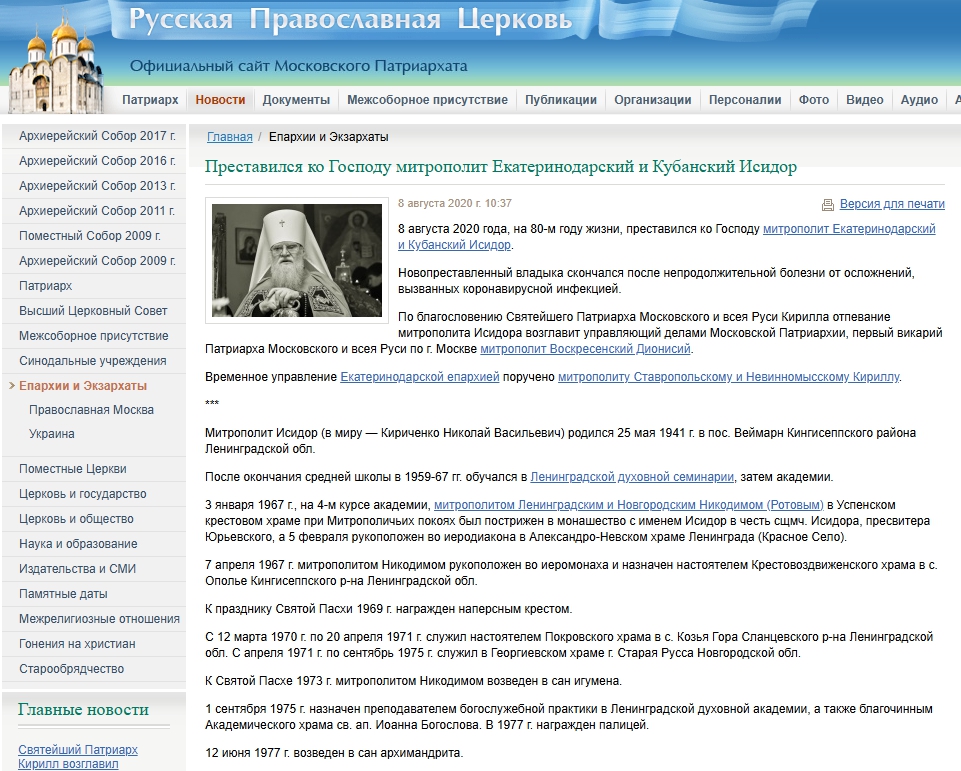The height and width of the screenshot is (771, 961).
Task: Follow the митрополит Воскресенский Дионисий link
Action: [585, 349]
